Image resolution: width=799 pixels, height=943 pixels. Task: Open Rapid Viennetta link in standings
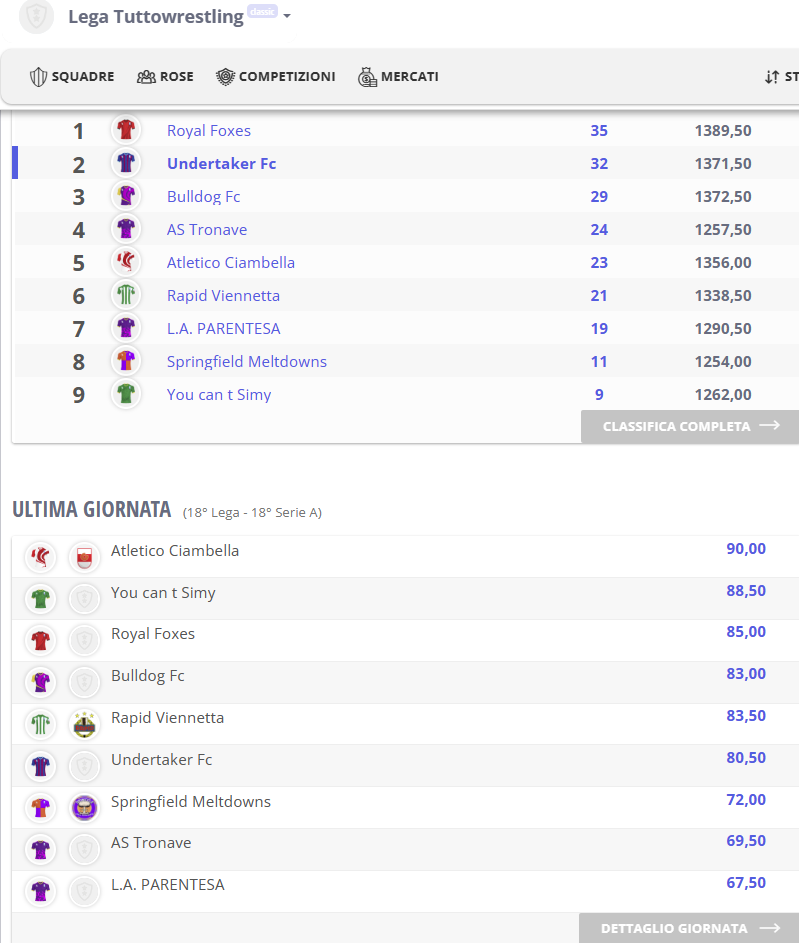(223, 296)
